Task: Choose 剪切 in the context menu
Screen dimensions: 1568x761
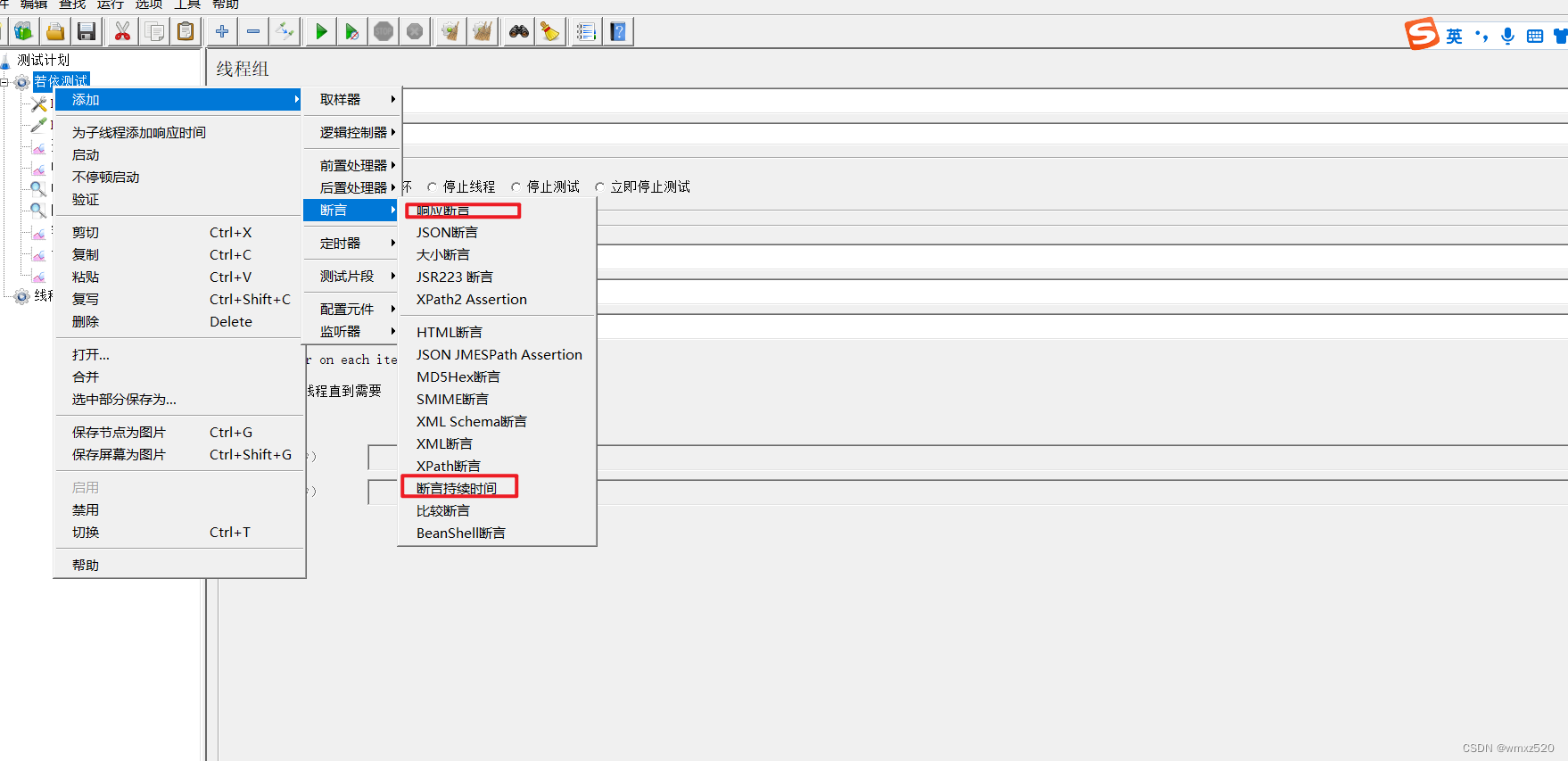Action: pos(179,232)
